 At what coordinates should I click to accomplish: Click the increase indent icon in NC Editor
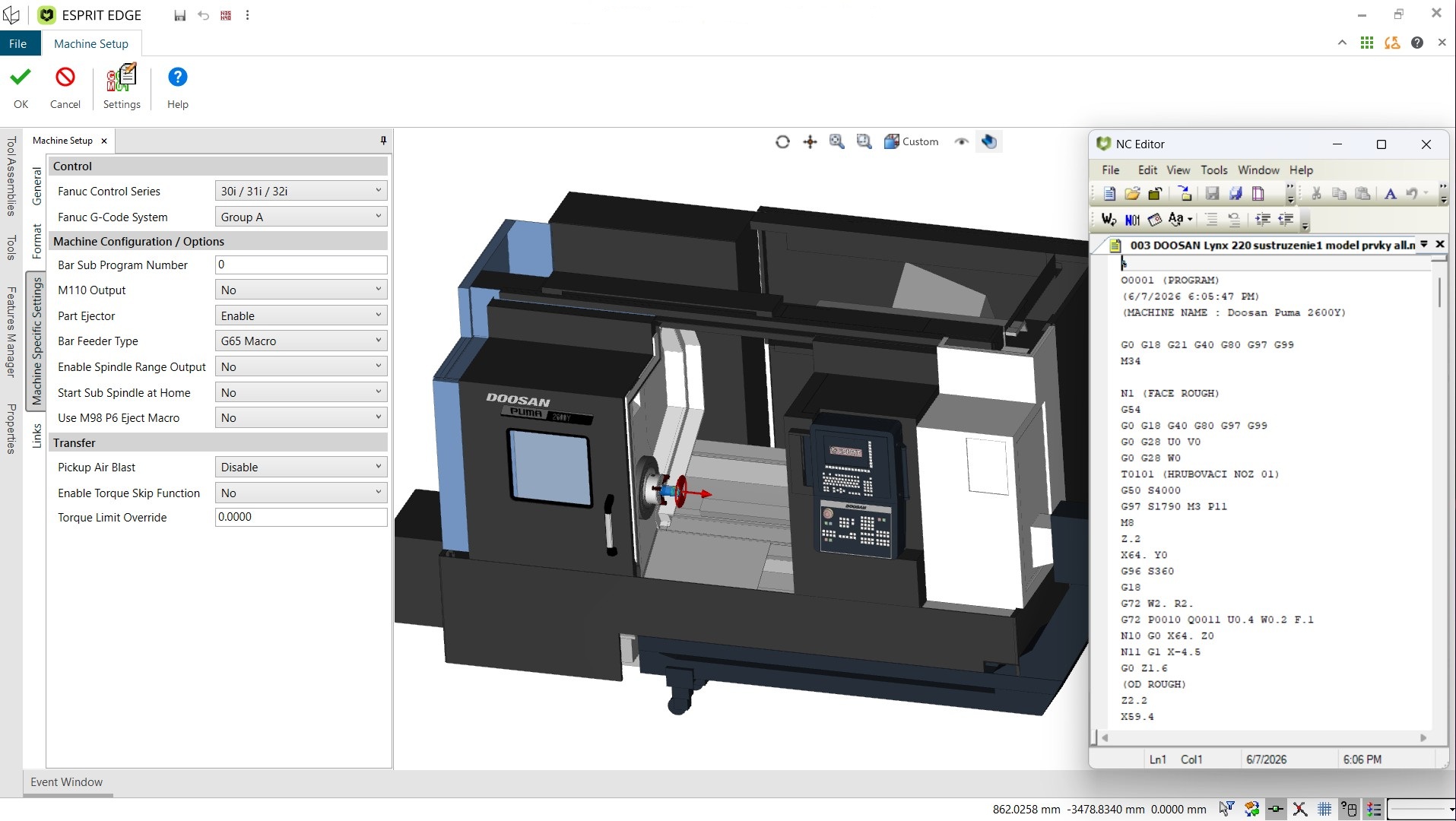pyautogui.click(x=1263, y=220)
